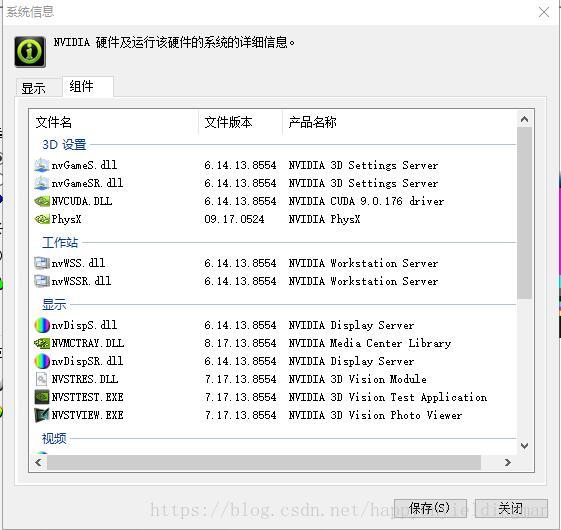Click the nvGameS.dll file icon
561x530 pixels.
pos(42,165)
